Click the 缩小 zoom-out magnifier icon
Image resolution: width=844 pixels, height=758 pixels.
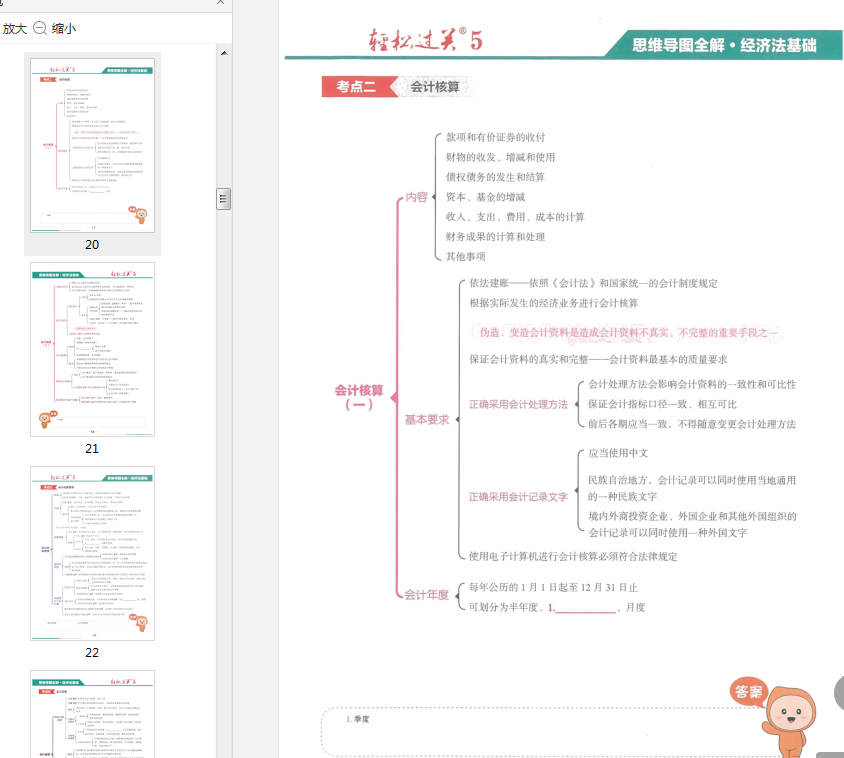(40, 28)
